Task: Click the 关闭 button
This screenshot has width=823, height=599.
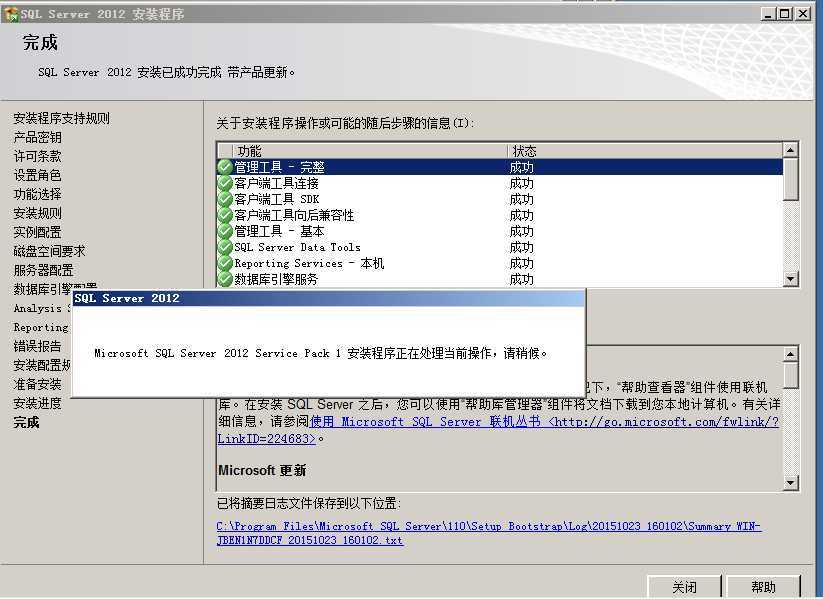Action: click(x=684, y=587)
